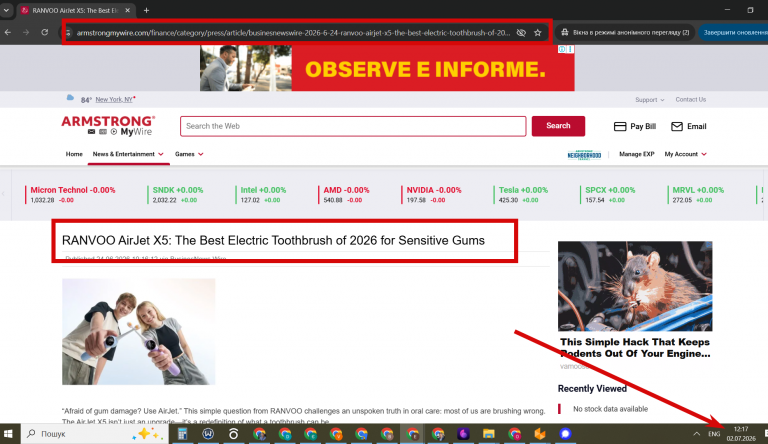Click the weather cloud icon
The width and height of the screenshot is (768, 444).
tap(70, 98)
